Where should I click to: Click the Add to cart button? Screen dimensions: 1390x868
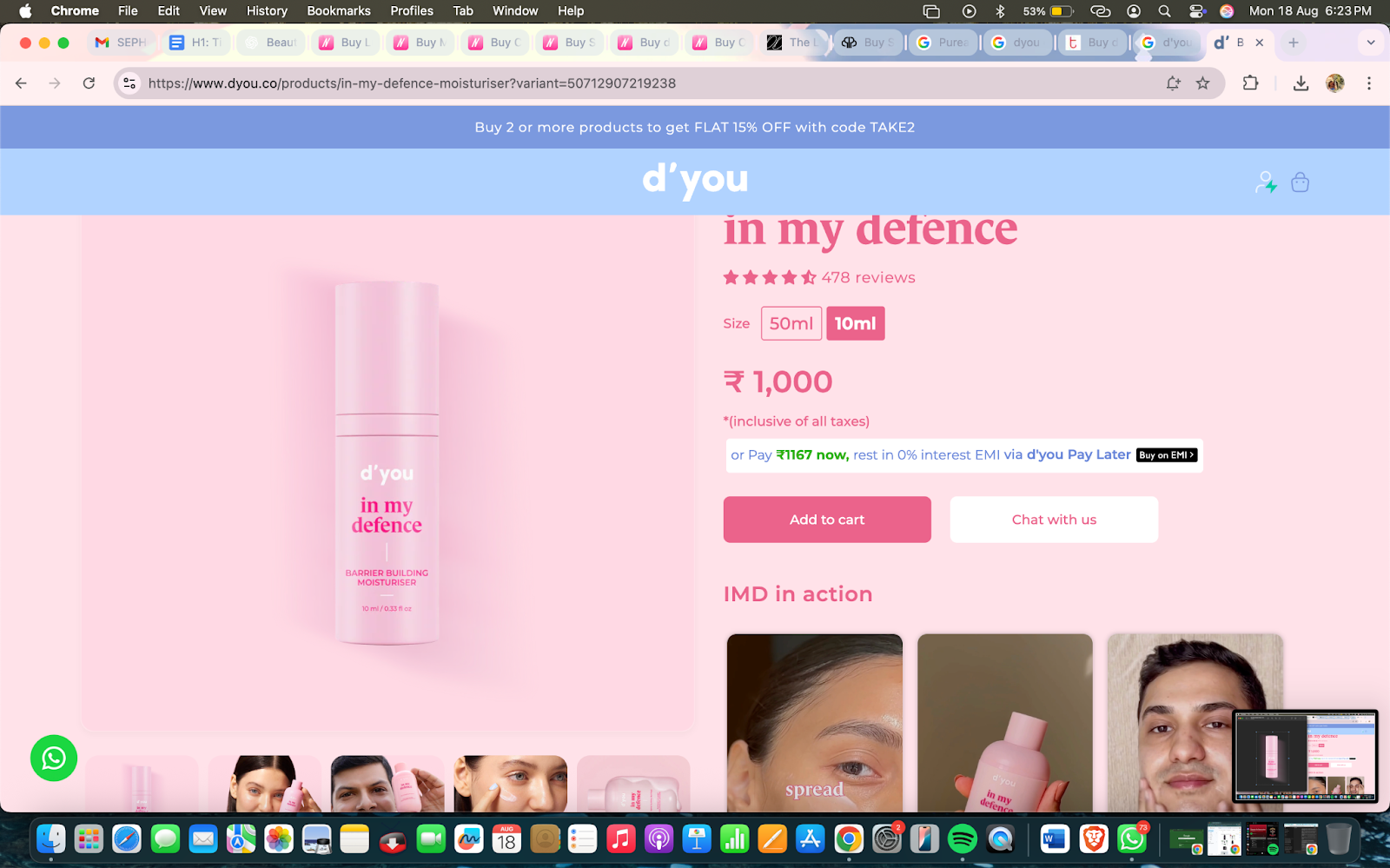point(827,520)
